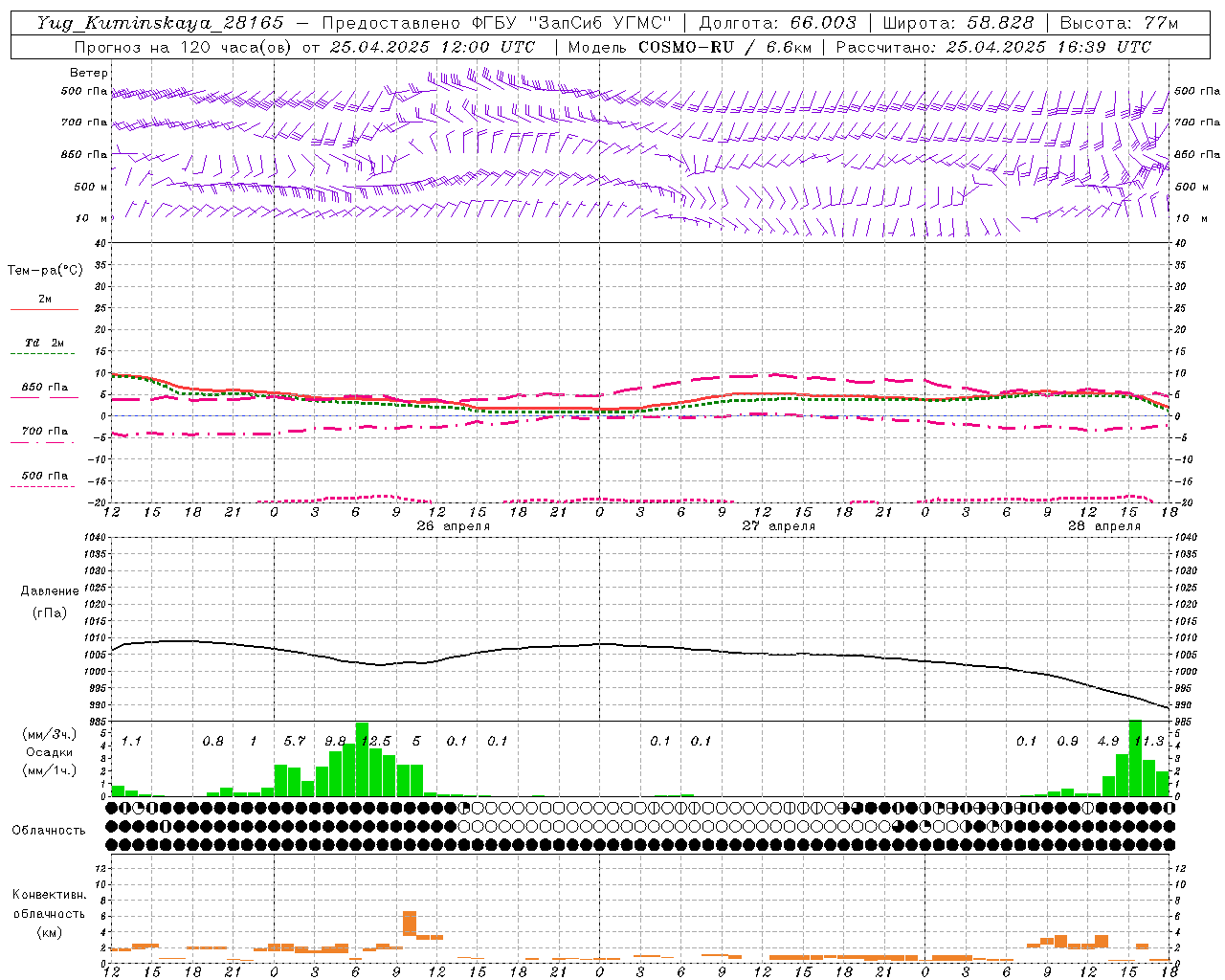Click the 4.9 precipitation total value
This screenshot has width=1225, height=980.
pos(1108,741)
